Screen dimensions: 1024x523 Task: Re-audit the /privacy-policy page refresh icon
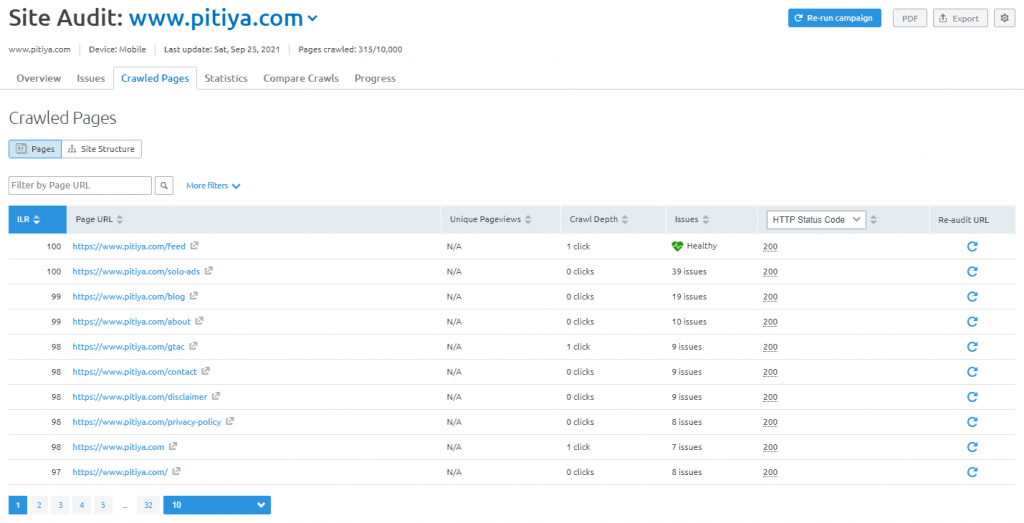(972, 422)
